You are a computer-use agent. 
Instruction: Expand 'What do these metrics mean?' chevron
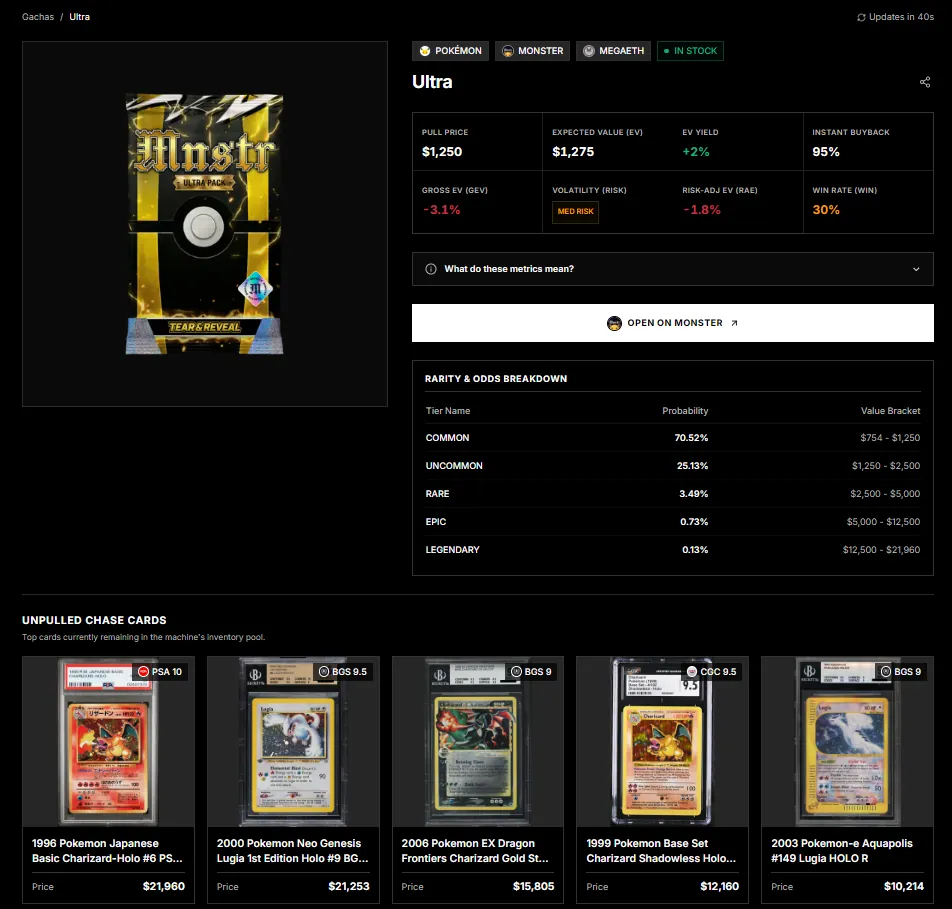(x=916, y=269)
